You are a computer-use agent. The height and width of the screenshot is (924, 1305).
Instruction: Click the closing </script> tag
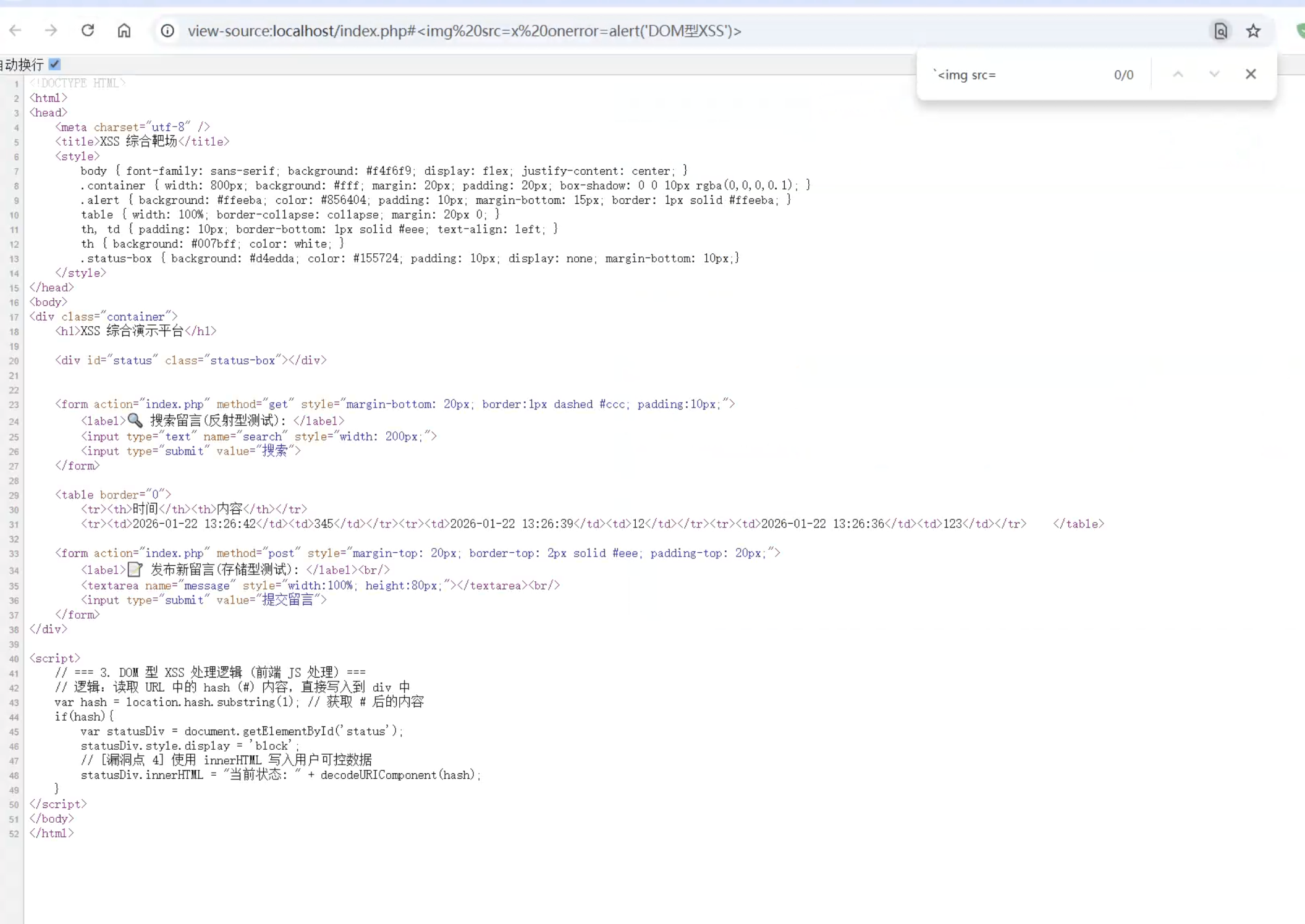pos(58,804)
